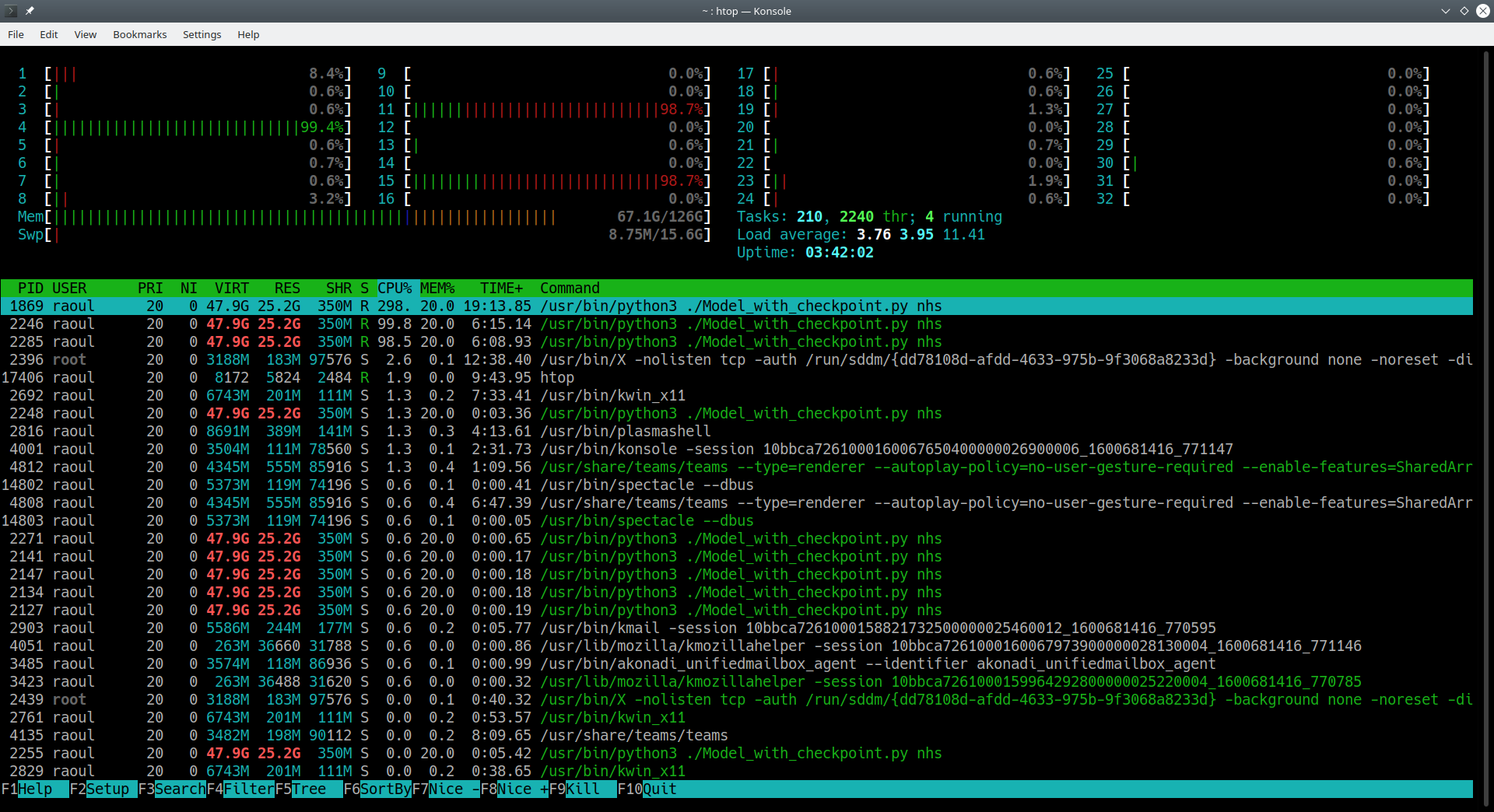Screen dimensions: 1494x812
Task: Sort by the TIME+ column header
Action: [502, 288]
